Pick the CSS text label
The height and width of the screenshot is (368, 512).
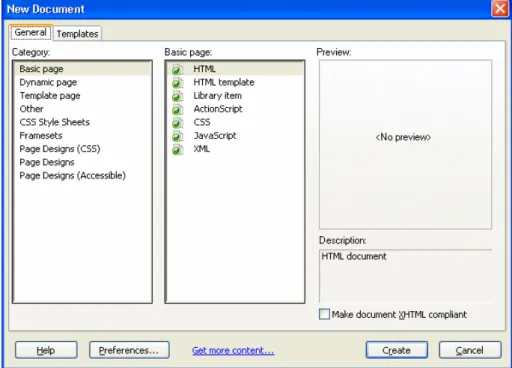pyautogui.click(x=202, y=122)
